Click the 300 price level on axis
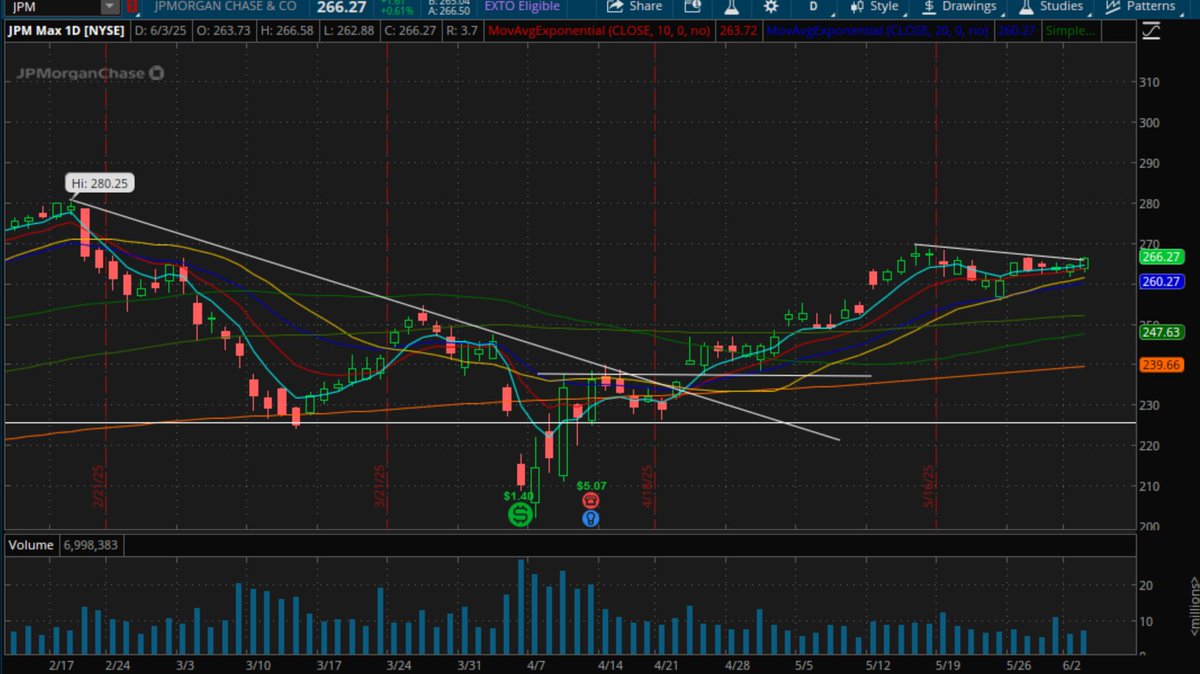 1149,122
